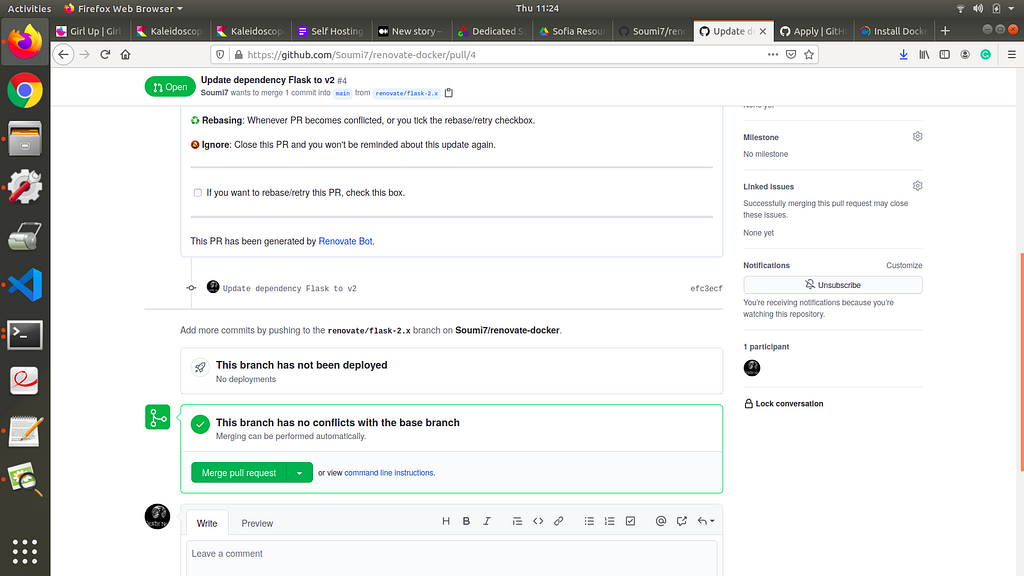Reload the page in Firefox
1024x576 pixels.
pos(105,55)
